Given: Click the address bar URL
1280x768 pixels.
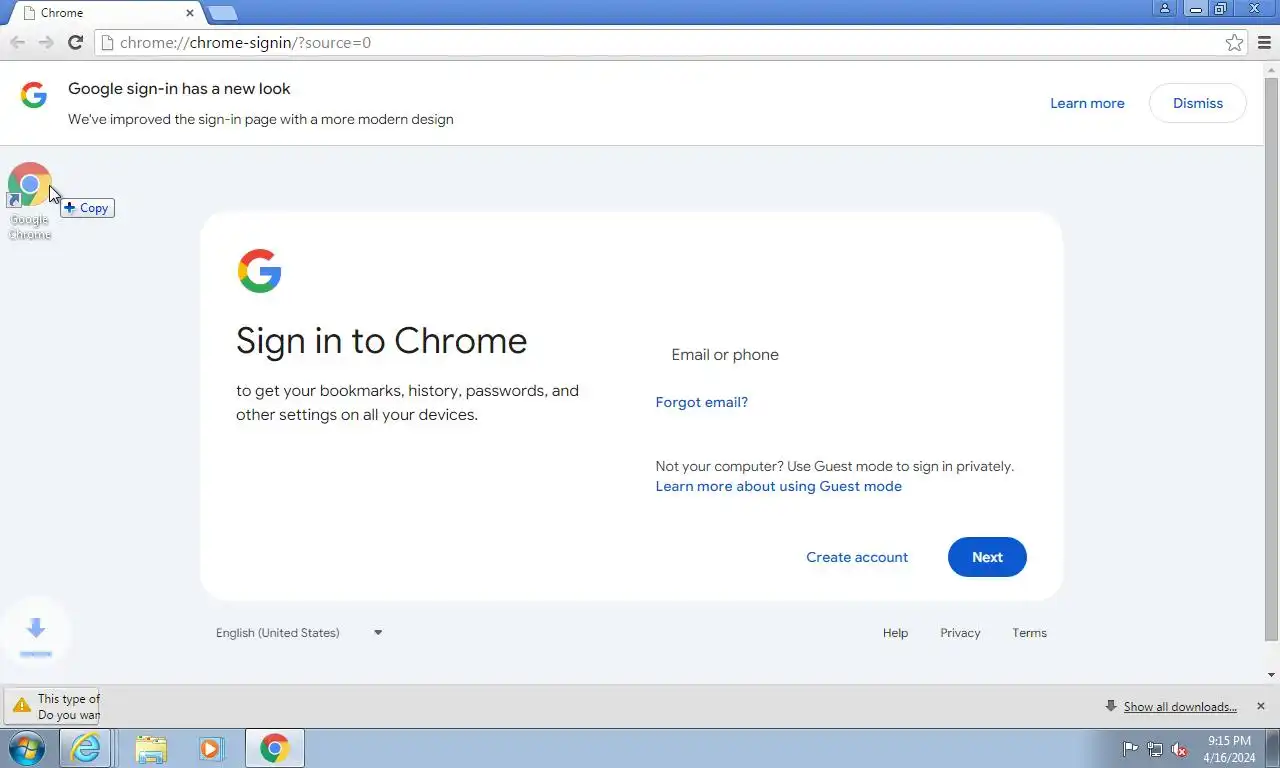Looking at the screenshot, I should pyautogui.click(x=245, y=42).
